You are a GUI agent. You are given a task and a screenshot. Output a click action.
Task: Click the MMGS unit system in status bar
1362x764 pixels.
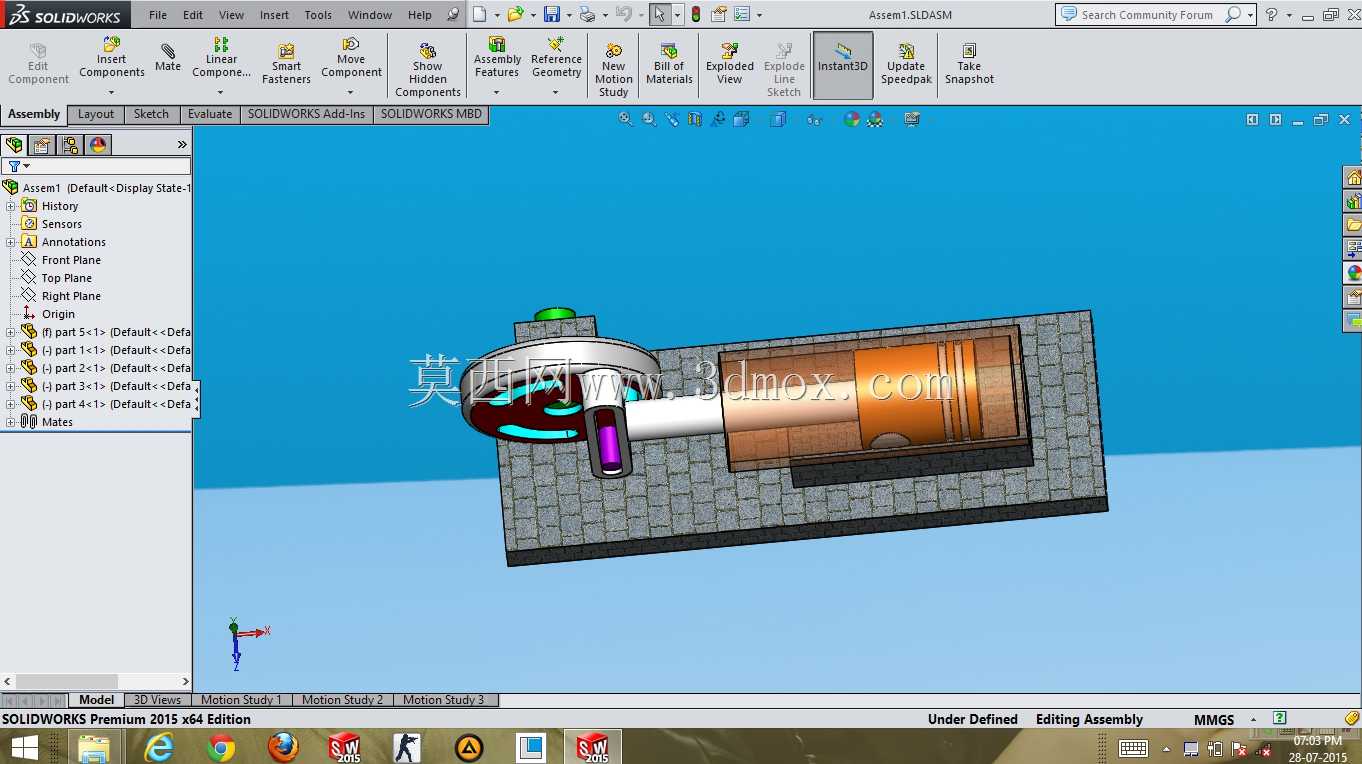pos(1213,720)
